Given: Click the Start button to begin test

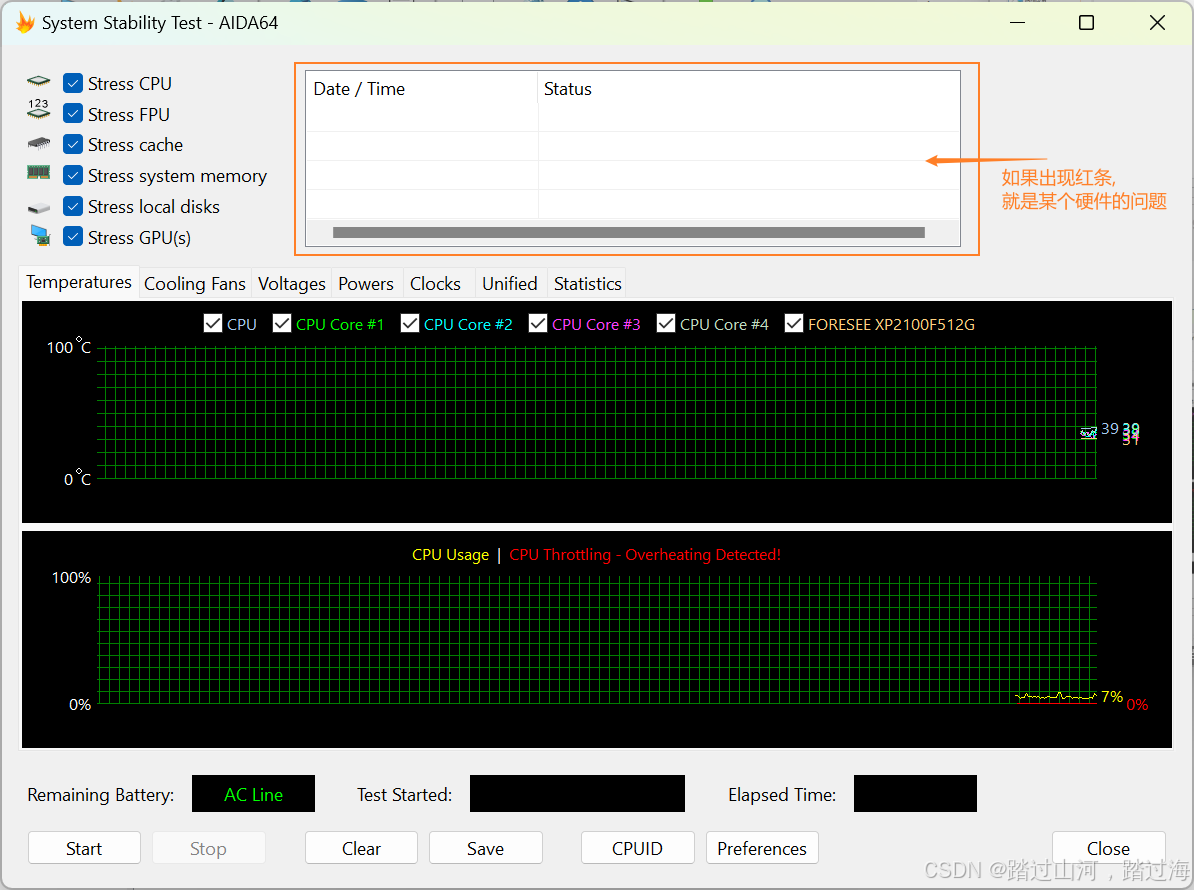Looking at the screenshot, I should (84, 848).
